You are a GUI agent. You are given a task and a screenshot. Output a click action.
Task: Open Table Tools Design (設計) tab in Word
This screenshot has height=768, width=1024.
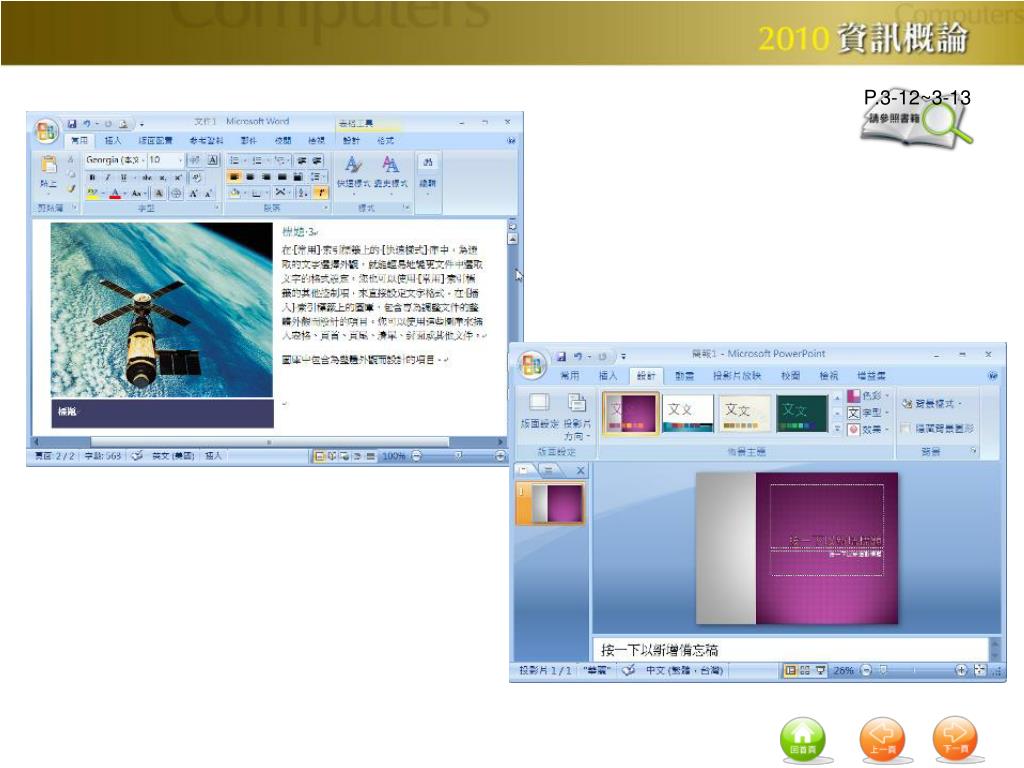coord(351,140)
